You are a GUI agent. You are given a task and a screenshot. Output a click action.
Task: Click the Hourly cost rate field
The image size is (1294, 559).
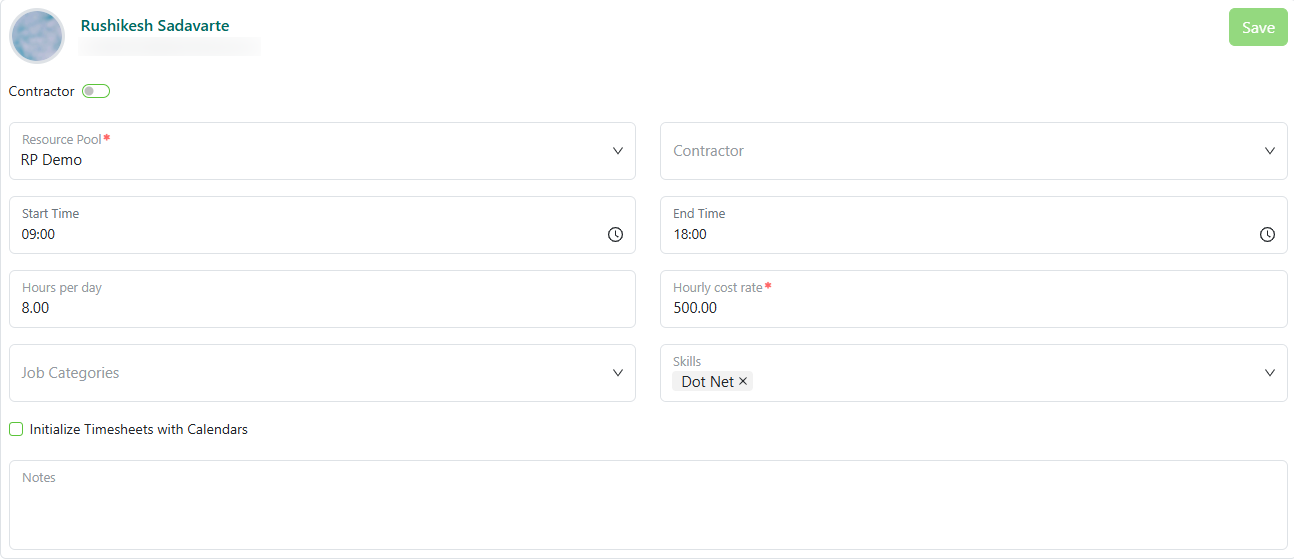tap(973, 299)
